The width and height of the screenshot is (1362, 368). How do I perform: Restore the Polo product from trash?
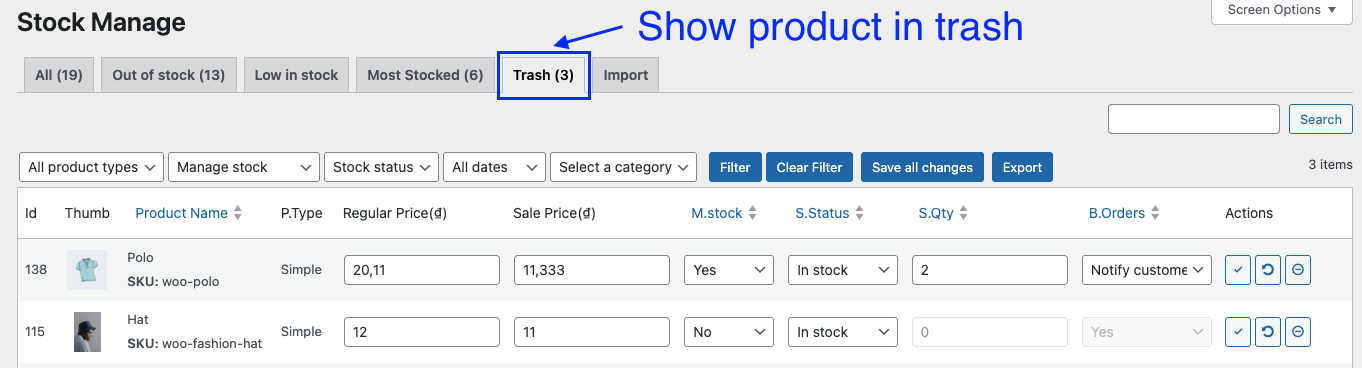pos(1268,270)
